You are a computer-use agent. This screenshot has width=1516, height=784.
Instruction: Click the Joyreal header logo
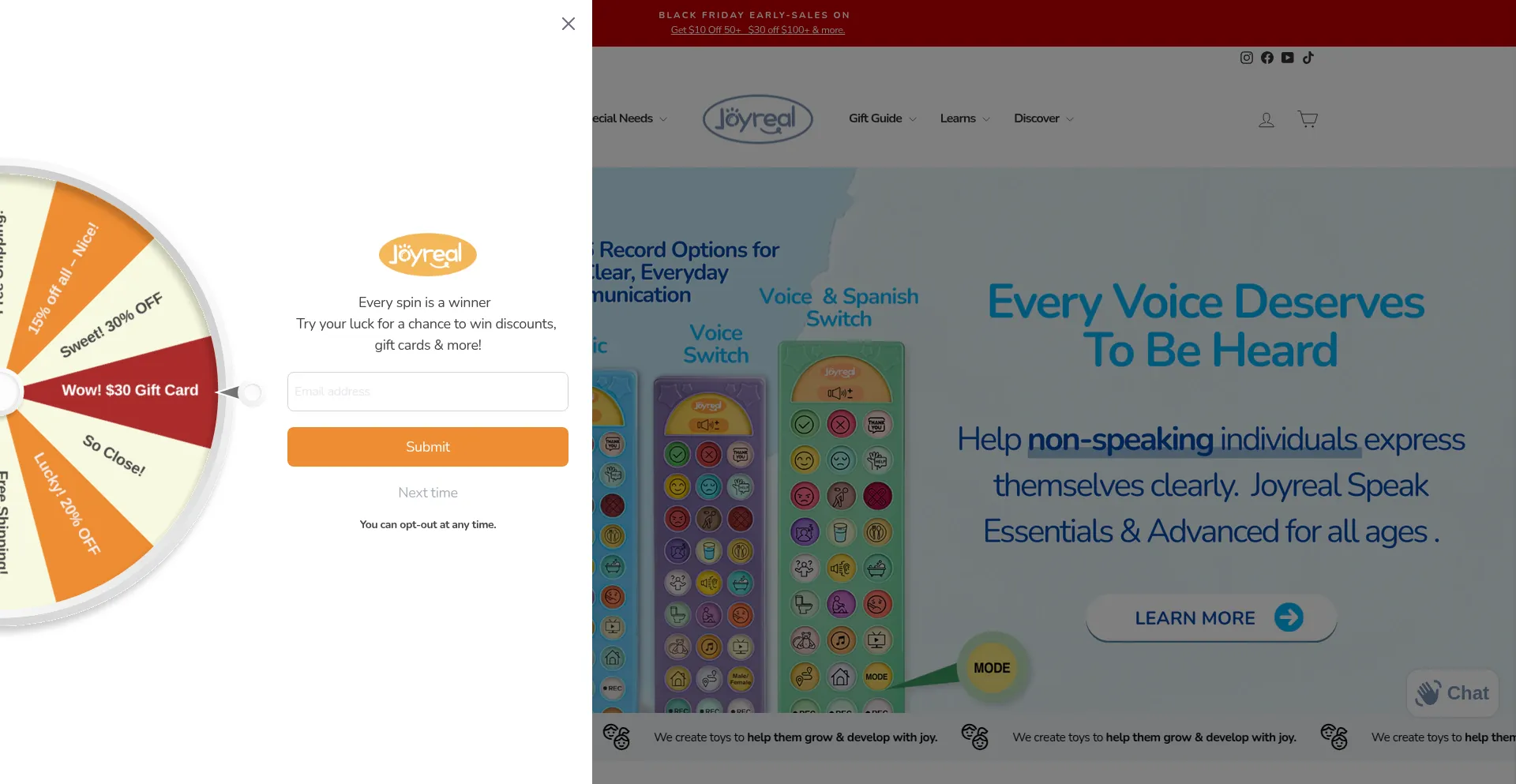tap(758, 119)
